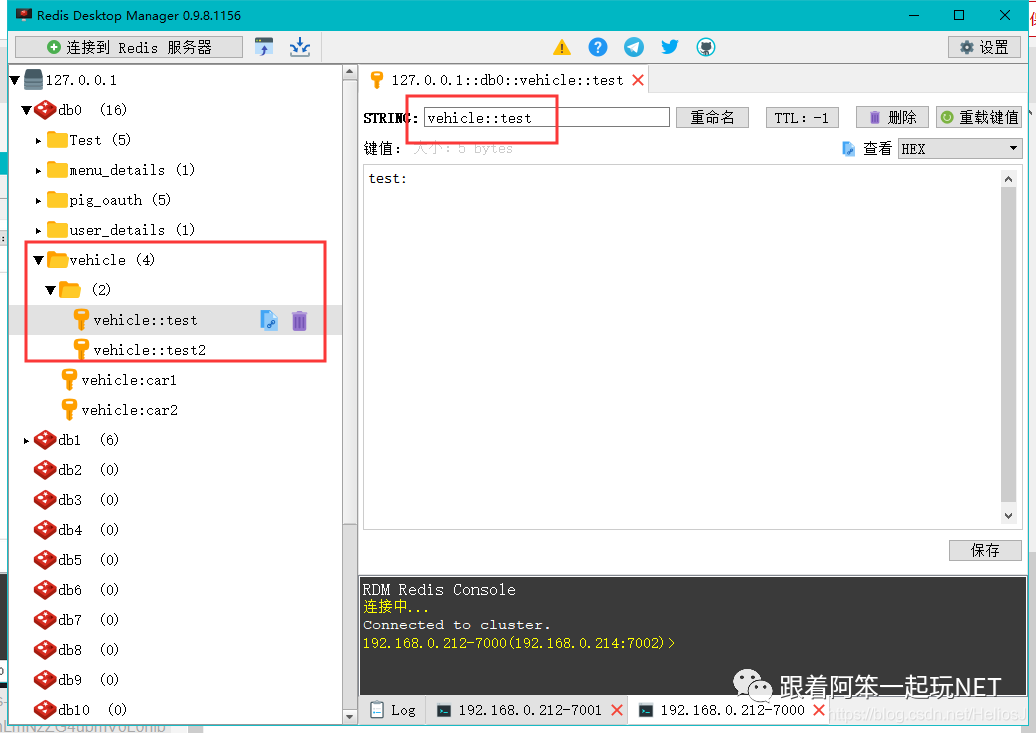This screenshot has width=1036, height=733.
Task: Click the 127.0.0.1 server stack icon
Action: click(33, 80)
